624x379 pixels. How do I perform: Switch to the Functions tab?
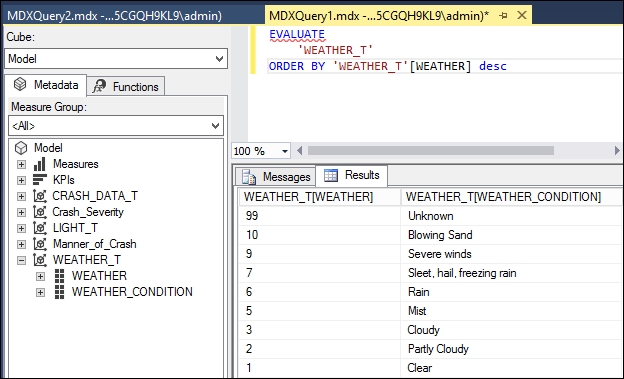(126, 86)
